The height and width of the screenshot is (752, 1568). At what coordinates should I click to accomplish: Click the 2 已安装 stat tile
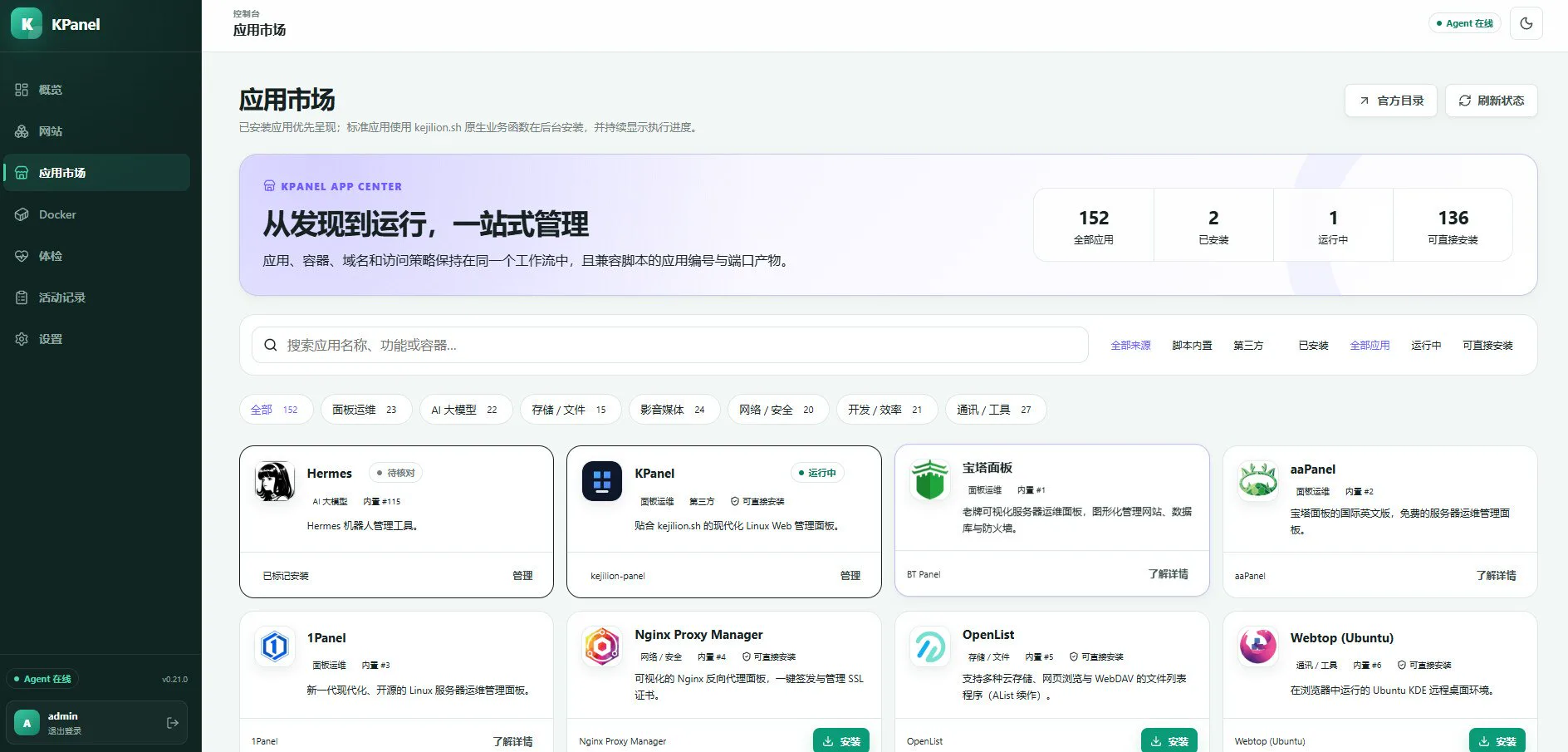(1213, 225)
